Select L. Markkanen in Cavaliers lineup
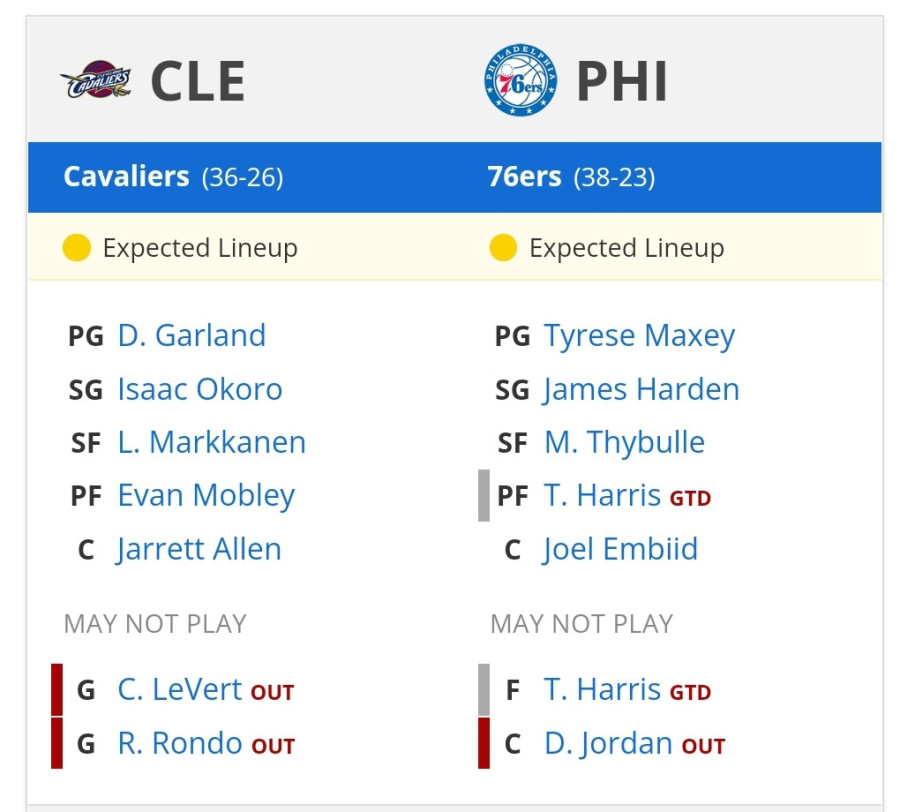900x812 pixels. 212,442
